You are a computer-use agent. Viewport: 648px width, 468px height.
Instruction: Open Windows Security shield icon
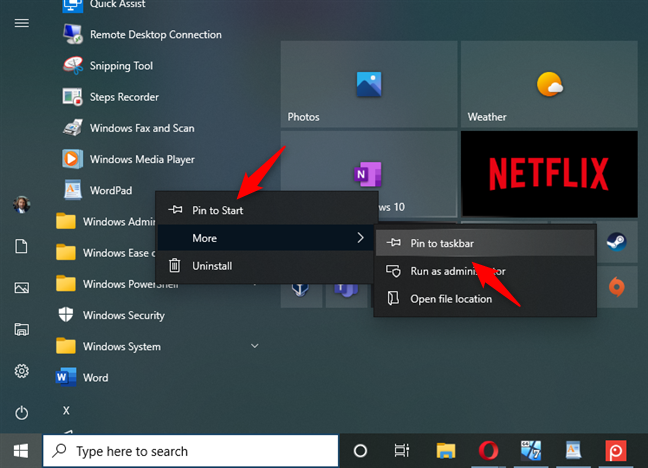click(x=66, y=315)
